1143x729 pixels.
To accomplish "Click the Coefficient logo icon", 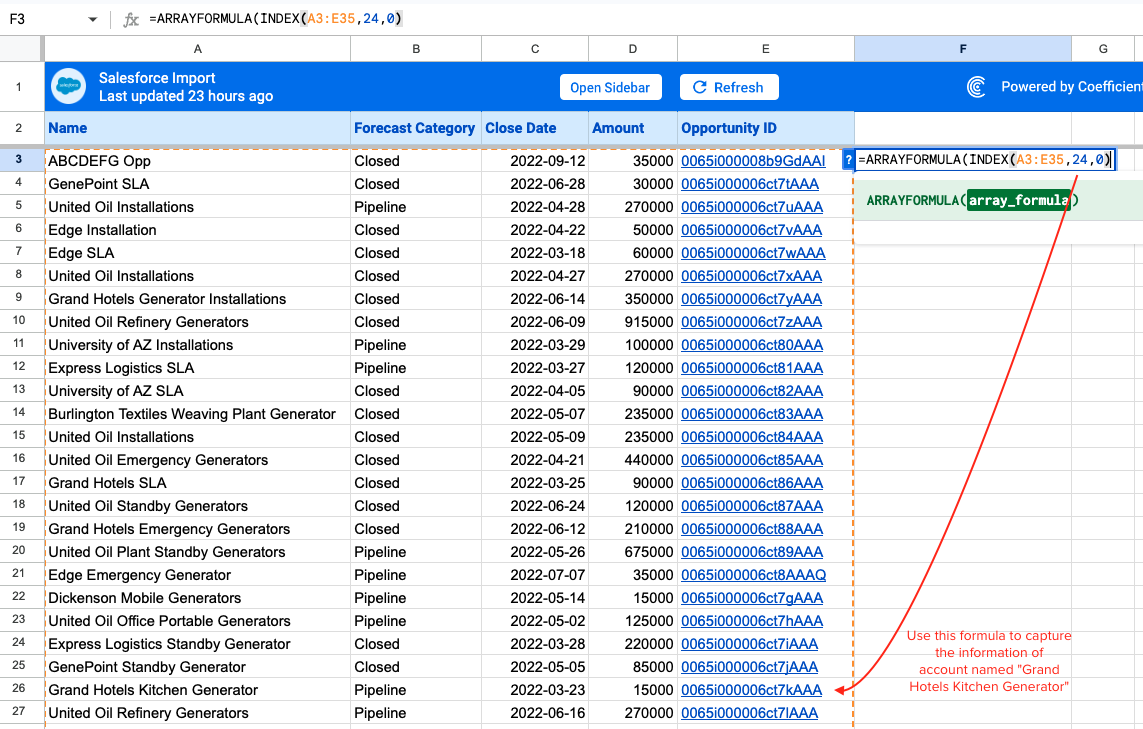I will pyautogui.click(x=976, y=87).
